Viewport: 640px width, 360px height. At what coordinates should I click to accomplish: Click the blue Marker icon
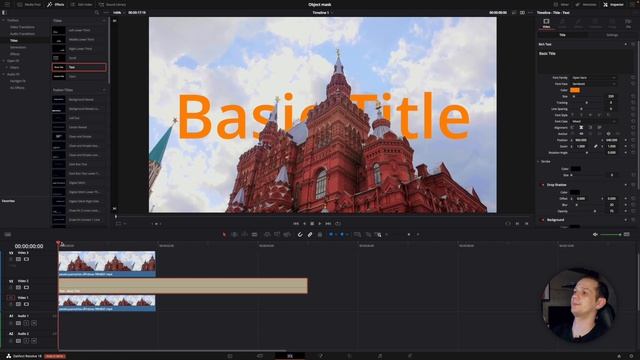click(x=342, y=235)
